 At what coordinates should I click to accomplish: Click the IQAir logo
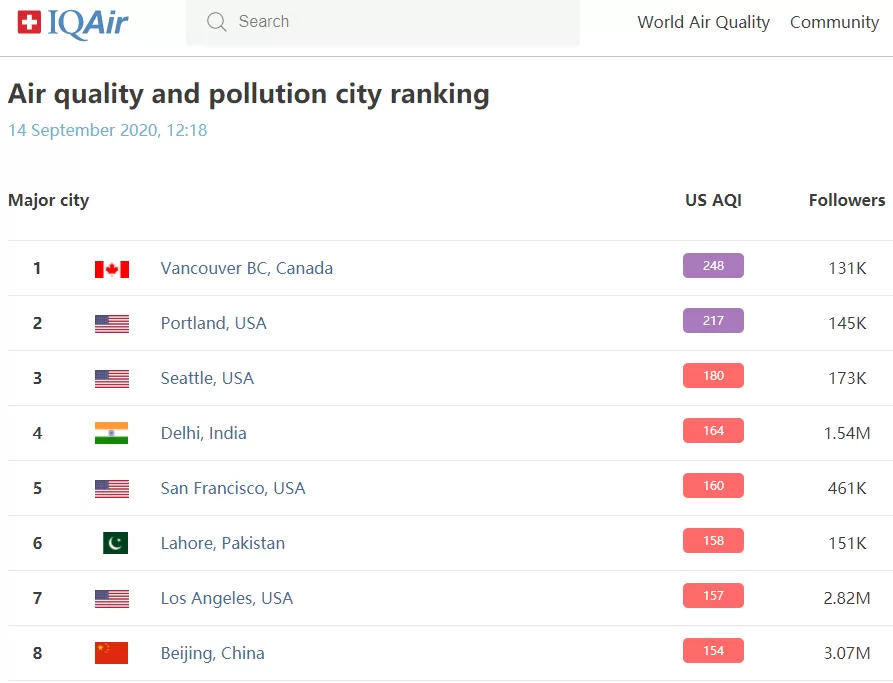[x=73, y=24]
